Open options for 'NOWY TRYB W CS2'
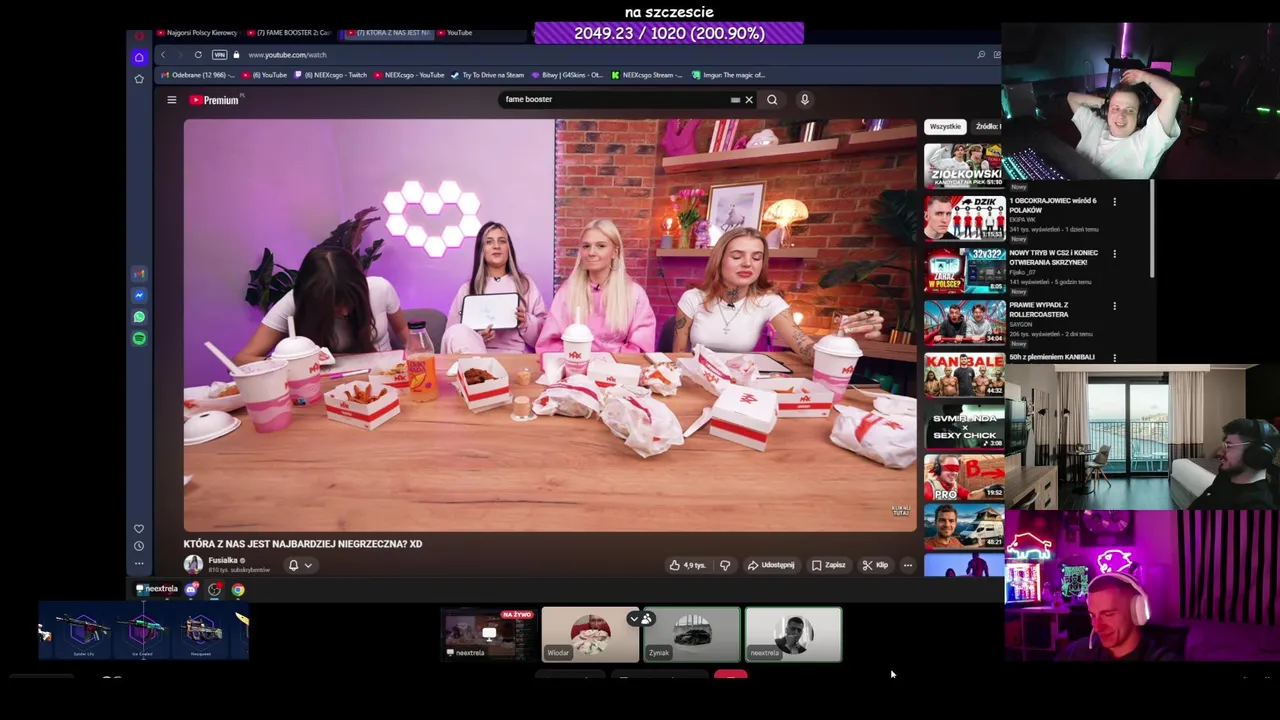Screen dimensions: 1280x720 pyautogui.click(x=1115, y=254)
